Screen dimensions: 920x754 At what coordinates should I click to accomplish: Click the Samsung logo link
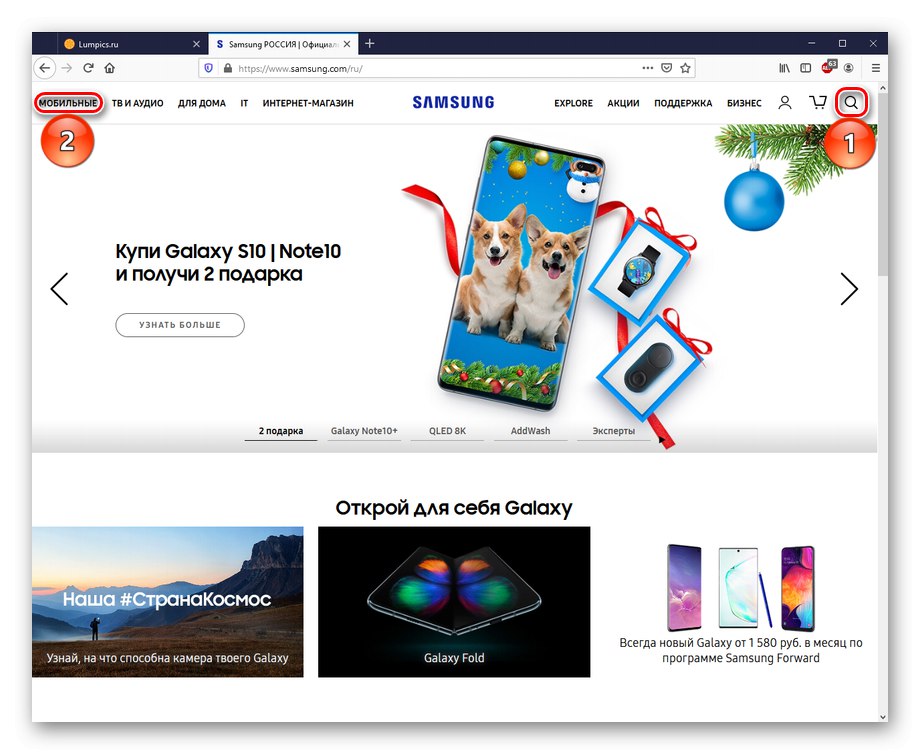pos(453,103)
